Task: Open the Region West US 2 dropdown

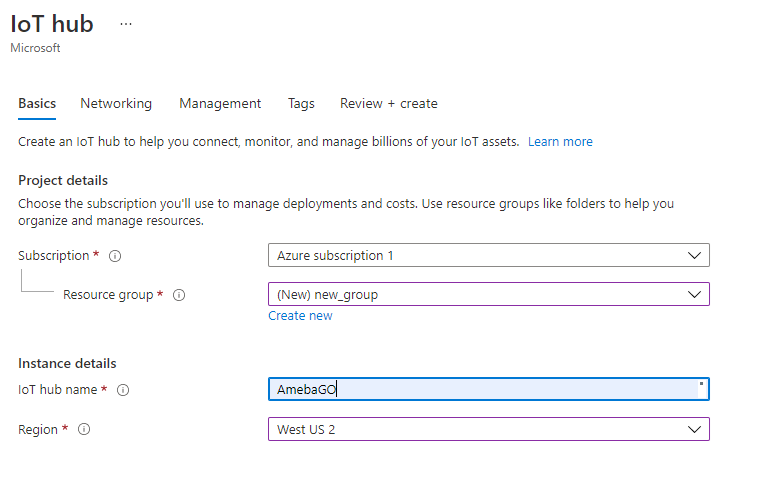Action: (488, 429)
